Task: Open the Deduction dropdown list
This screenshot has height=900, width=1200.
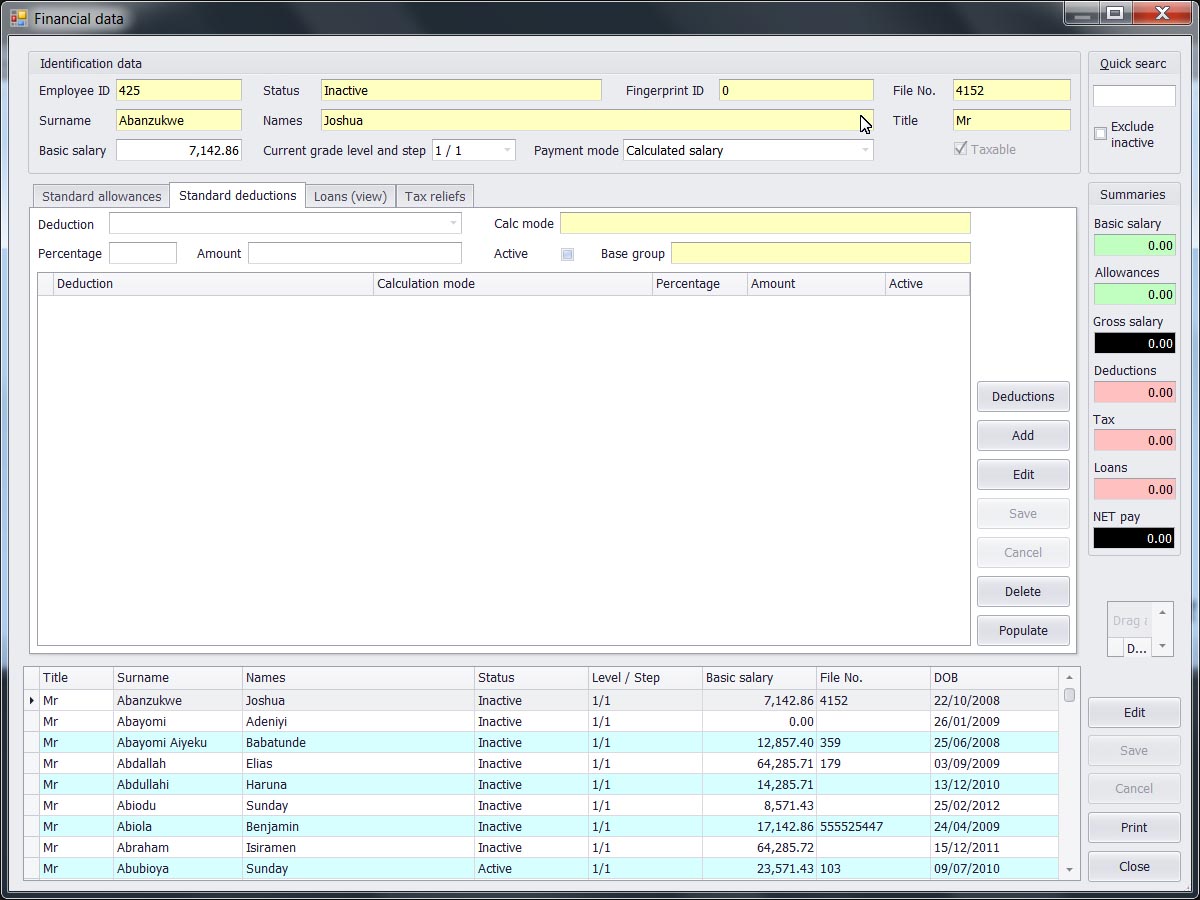Action: pos(453,224)
